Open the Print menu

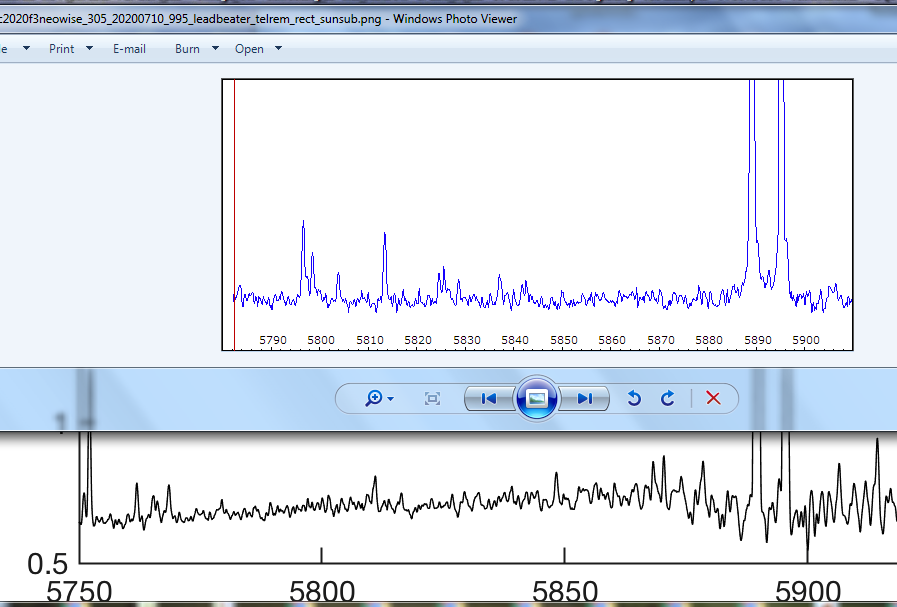point(62,48)
